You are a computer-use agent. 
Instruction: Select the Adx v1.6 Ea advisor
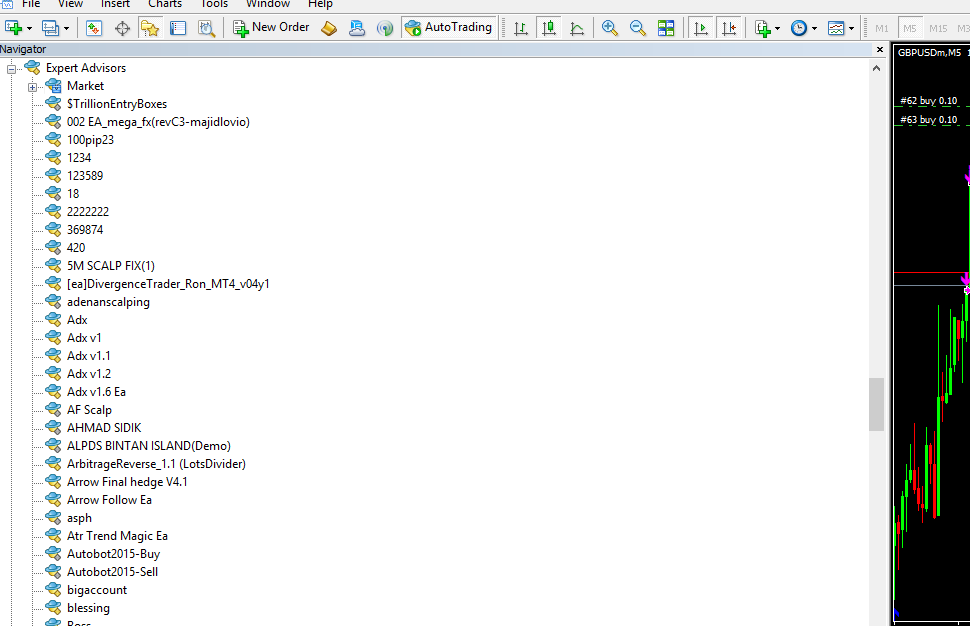click(97, 392)
